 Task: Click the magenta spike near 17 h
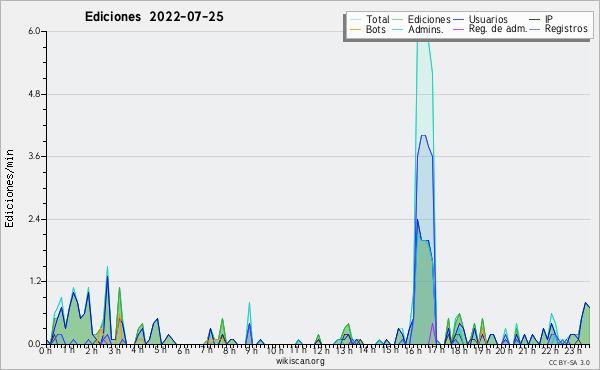pos(432,333)
